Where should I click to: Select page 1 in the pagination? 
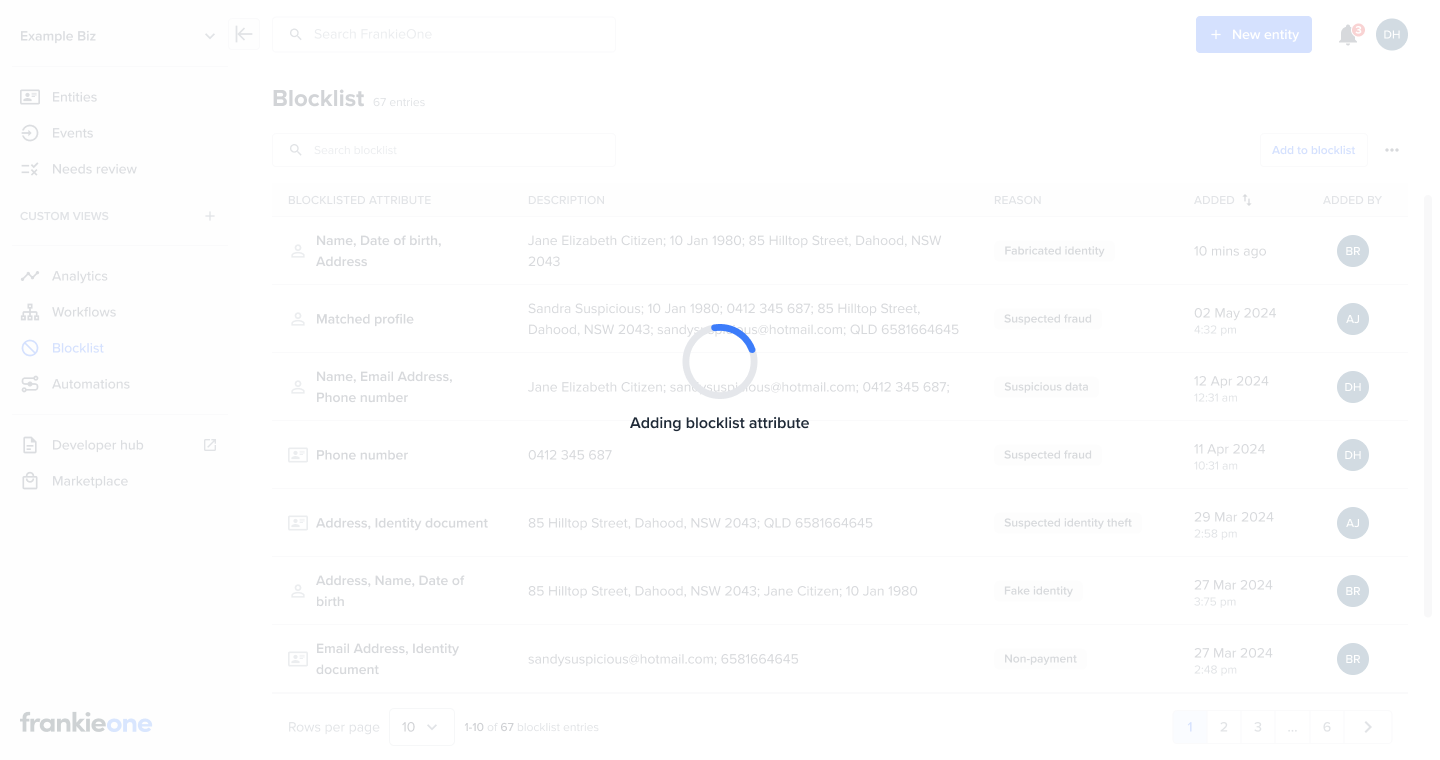[x=1190, y=727]
